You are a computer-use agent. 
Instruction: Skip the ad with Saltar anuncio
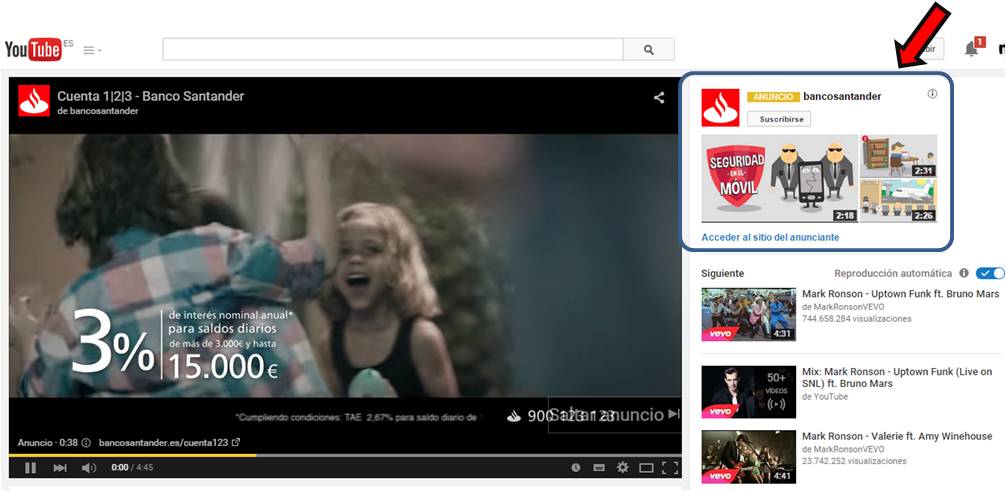pos(615,414)
